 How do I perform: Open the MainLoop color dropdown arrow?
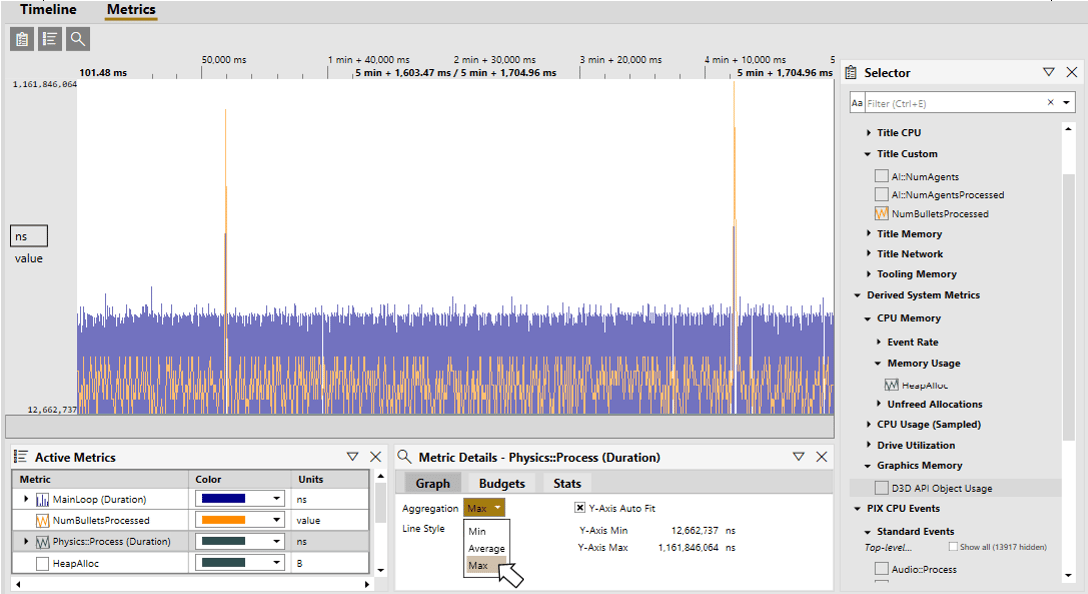click(x=277, y=499)
